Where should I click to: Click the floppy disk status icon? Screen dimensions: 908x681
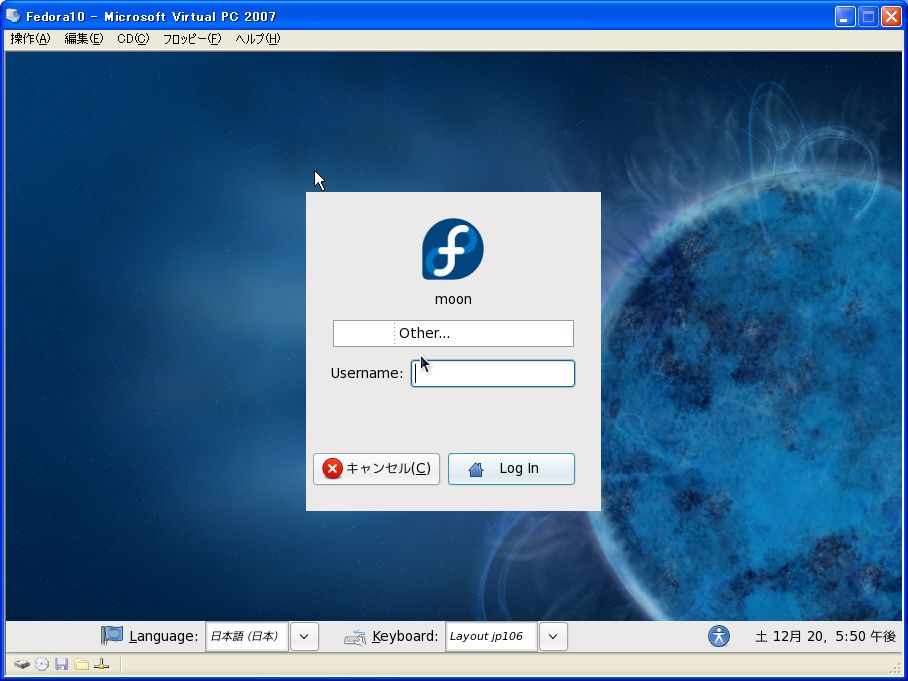pyautogui.click(x=61, y=664)
